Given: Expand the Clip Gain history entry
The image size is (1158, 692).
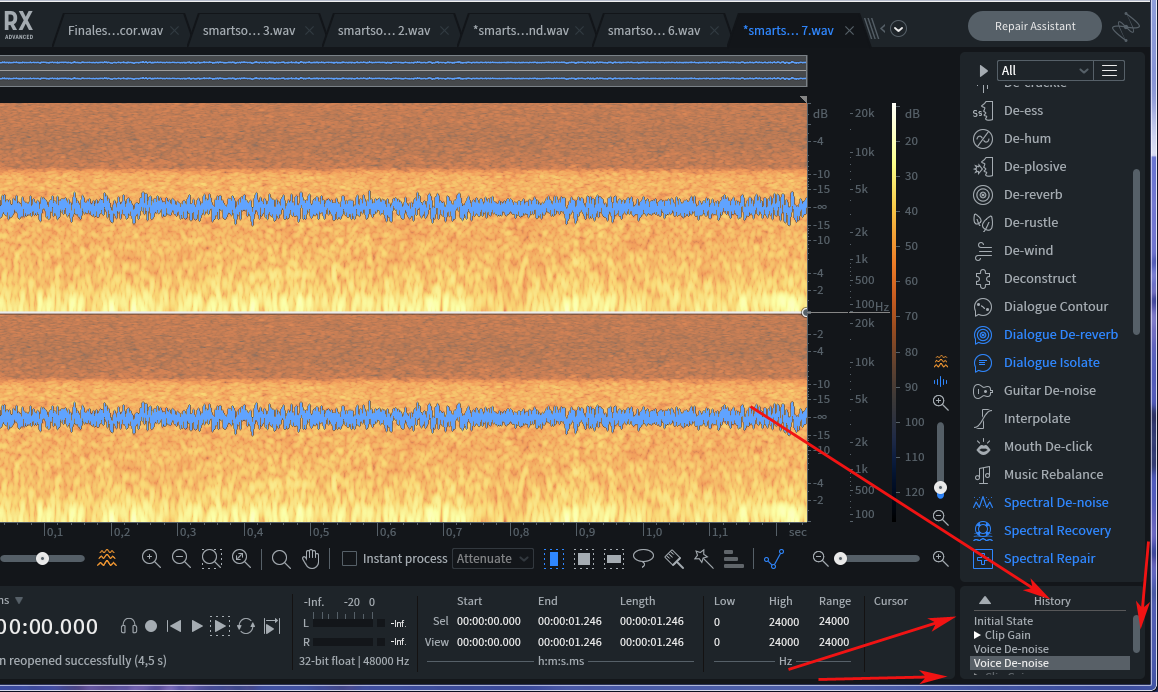Looking at the screenshot, I should pyautogui.click(x=977, y=635).
